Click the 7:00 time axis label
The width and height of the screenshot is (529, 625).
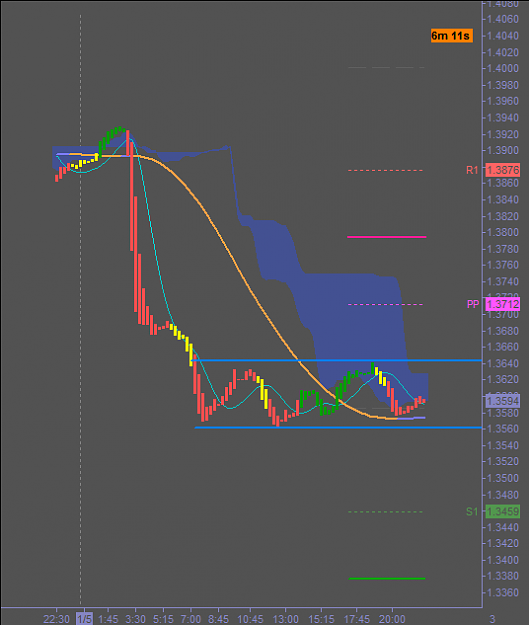point(191,619)
